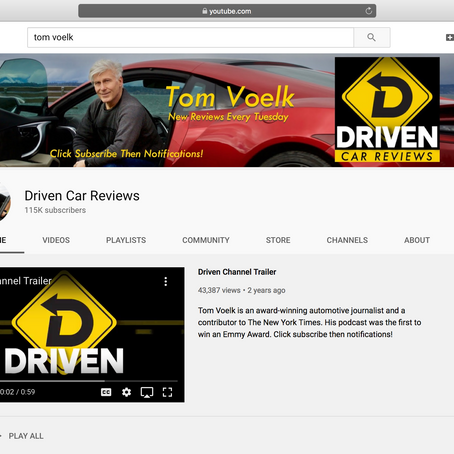
Task: Click the lock icon beside youtube.com
Action: pos(205,11)
